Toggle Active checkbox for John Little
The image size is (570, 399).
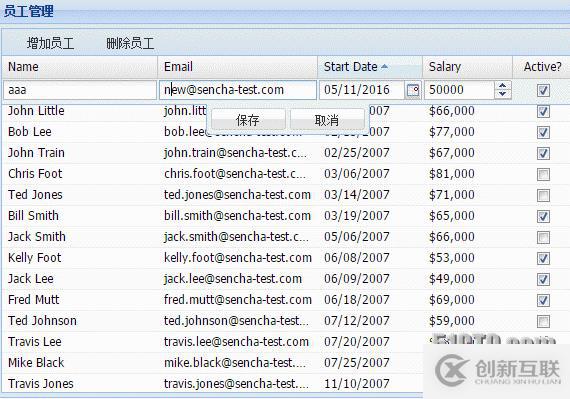coord(543,111)
